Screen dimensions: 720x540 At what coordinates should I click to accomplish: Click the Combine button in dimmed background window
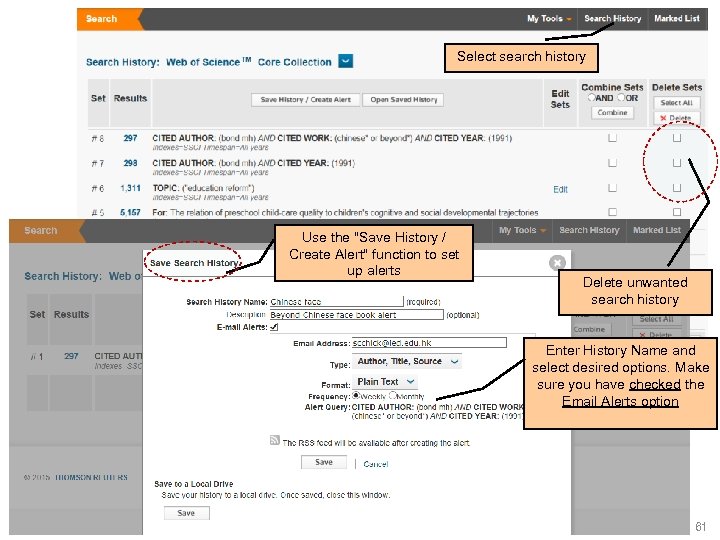[589, 329]
